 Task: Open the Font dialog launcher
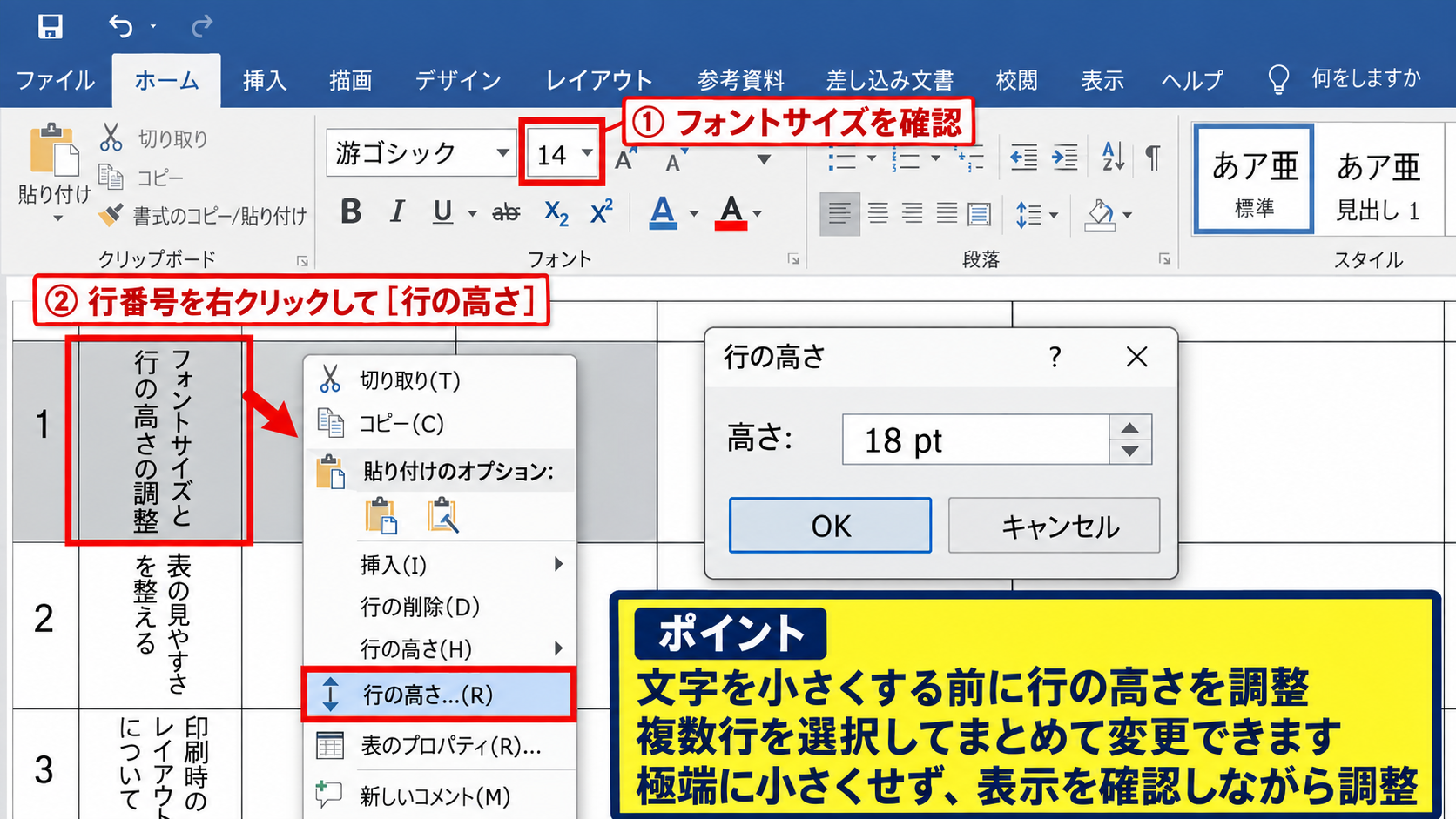[793, 259]
